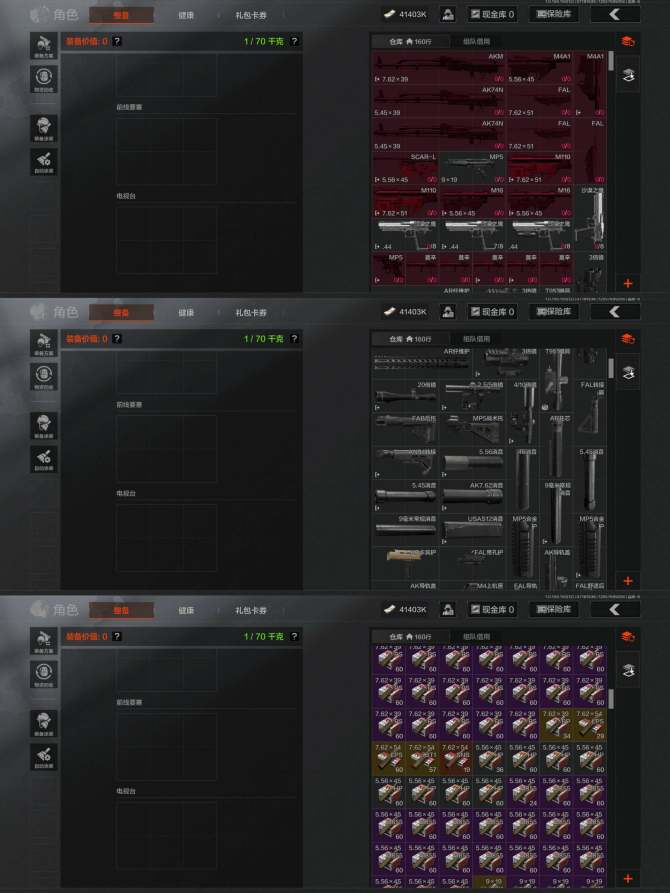Viewport: 670px width, 893px height.
Task: Open 健康 tab in top screenshot
Action: coord(186,15)
